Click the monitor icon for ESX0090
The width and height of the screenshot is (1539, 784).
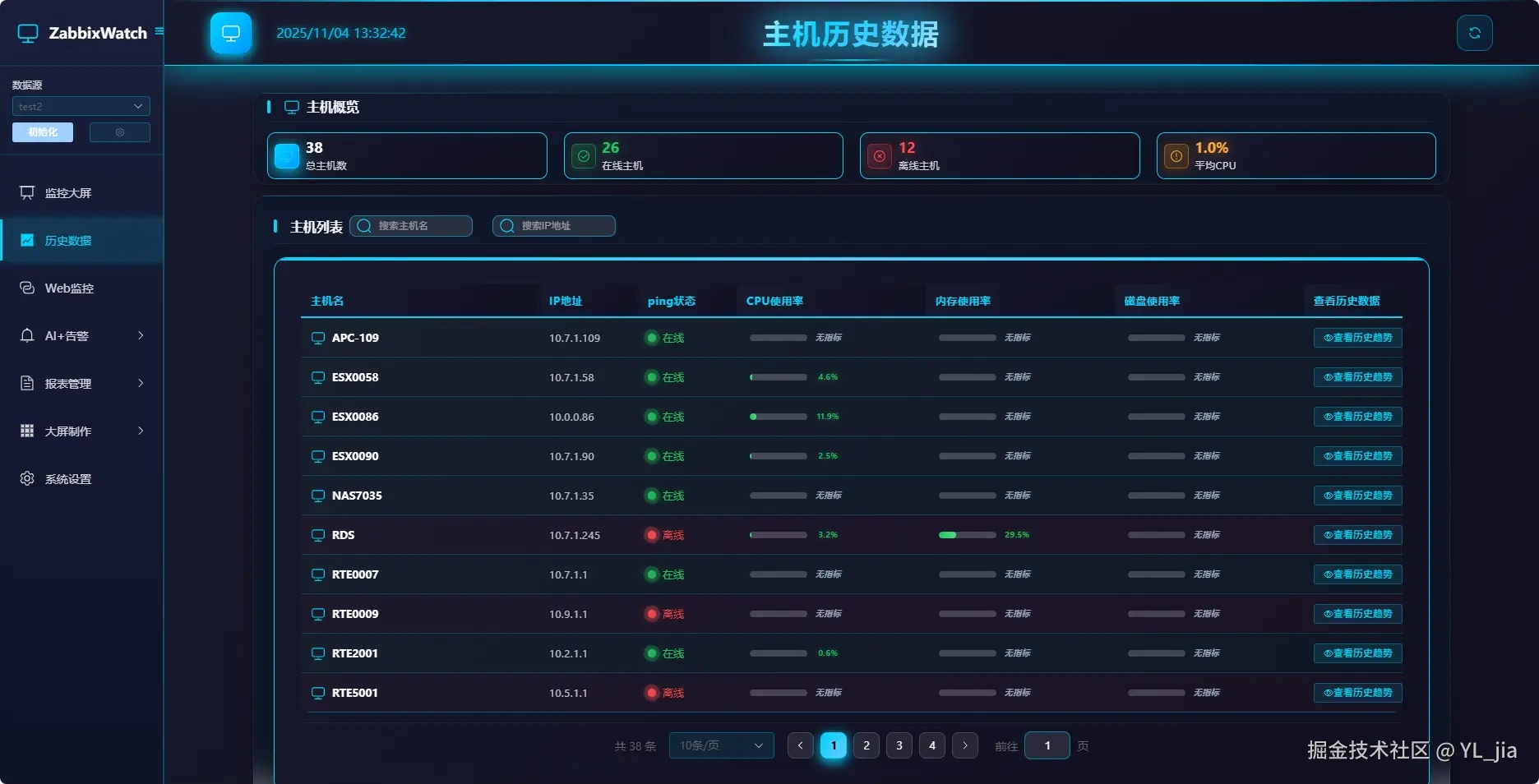coord(318,456)
